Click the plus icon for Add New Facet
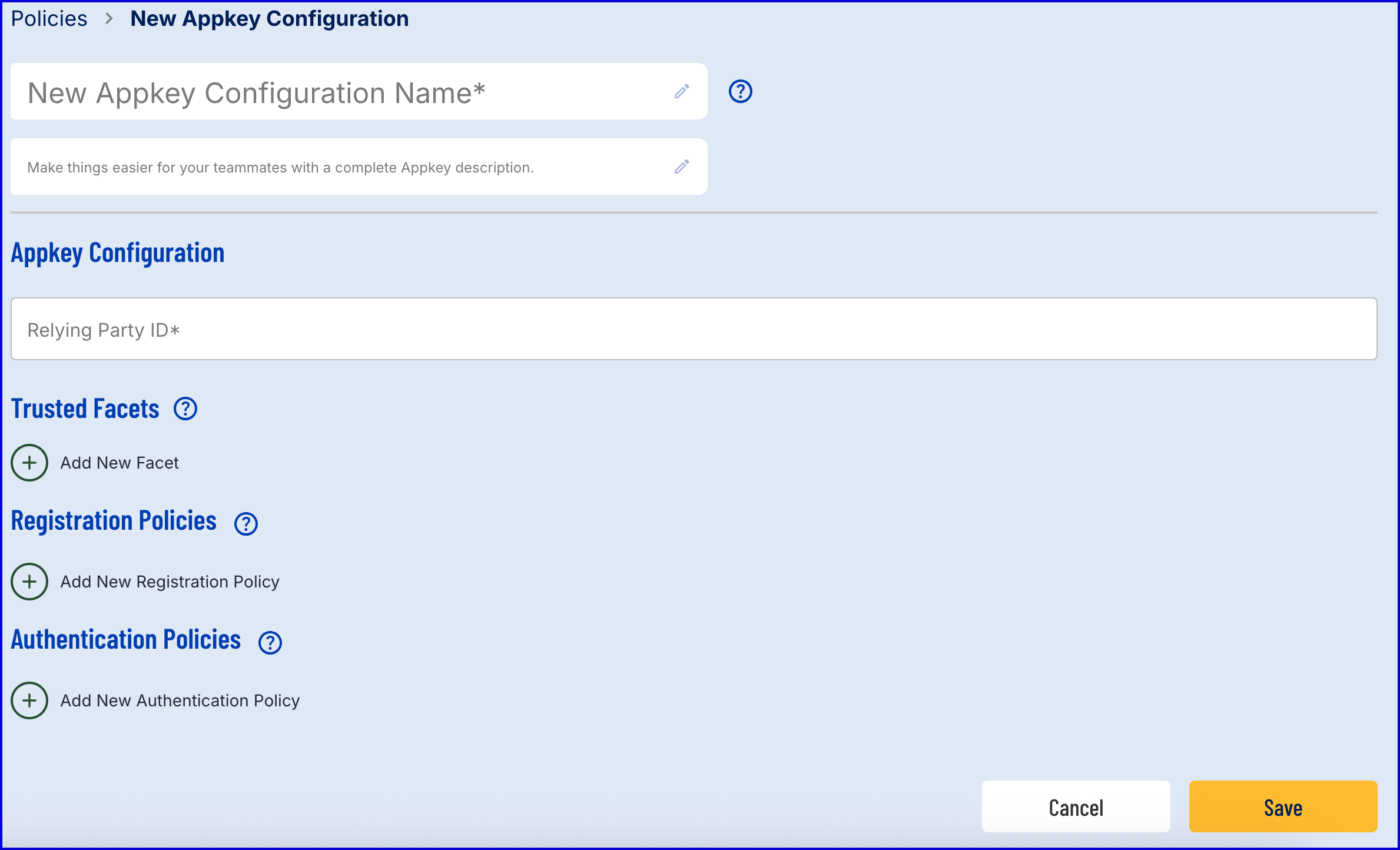The image size is (1400, 850). (29, 463)
